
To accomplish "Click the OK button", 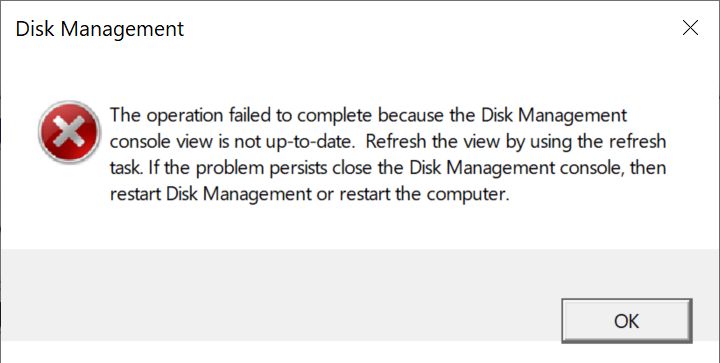I will (626, 321).
